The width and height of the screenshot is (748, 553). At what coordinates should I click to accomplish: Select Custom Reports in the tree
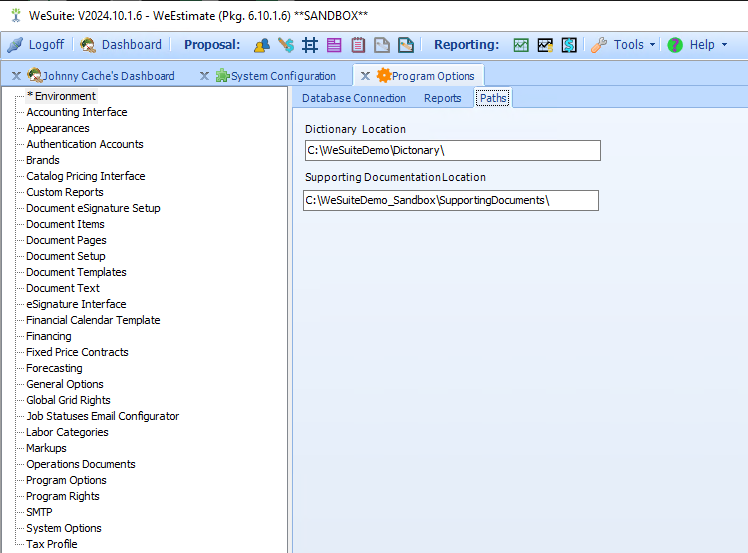[65, 192]
